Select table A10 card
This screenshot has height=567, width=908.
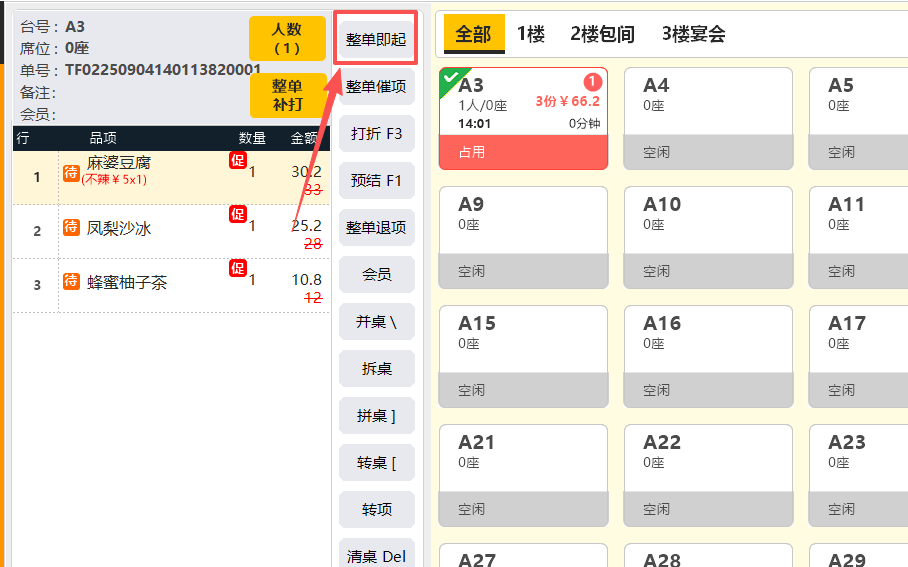pos(708,237)
